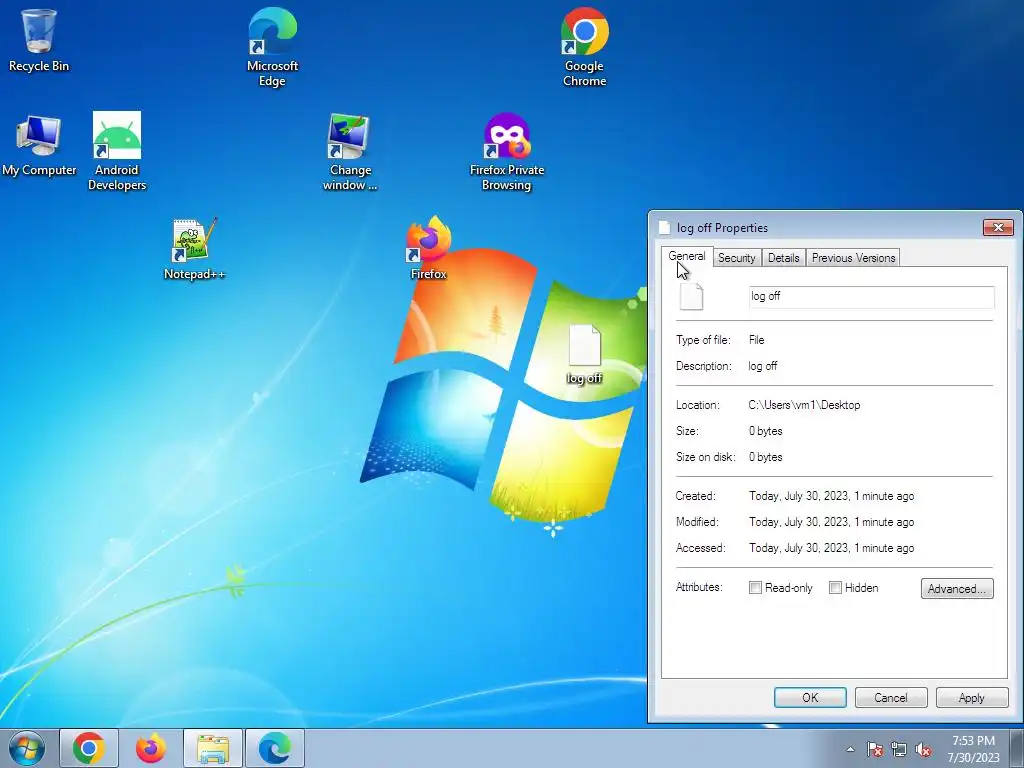This screenshot has width=1024, height=768.
Task: Show hidden tray icons arrow
Action: point(850,749)
